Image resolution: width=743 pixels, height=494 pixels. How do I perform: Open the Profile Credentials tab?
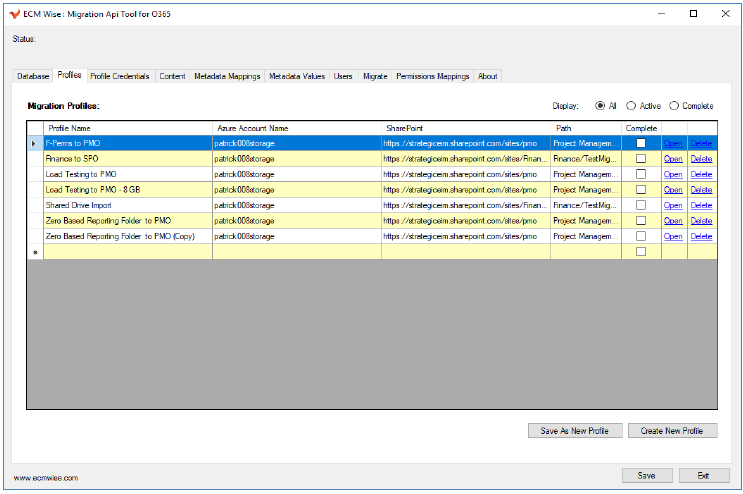pyautogui.click(x=120, y=76)
